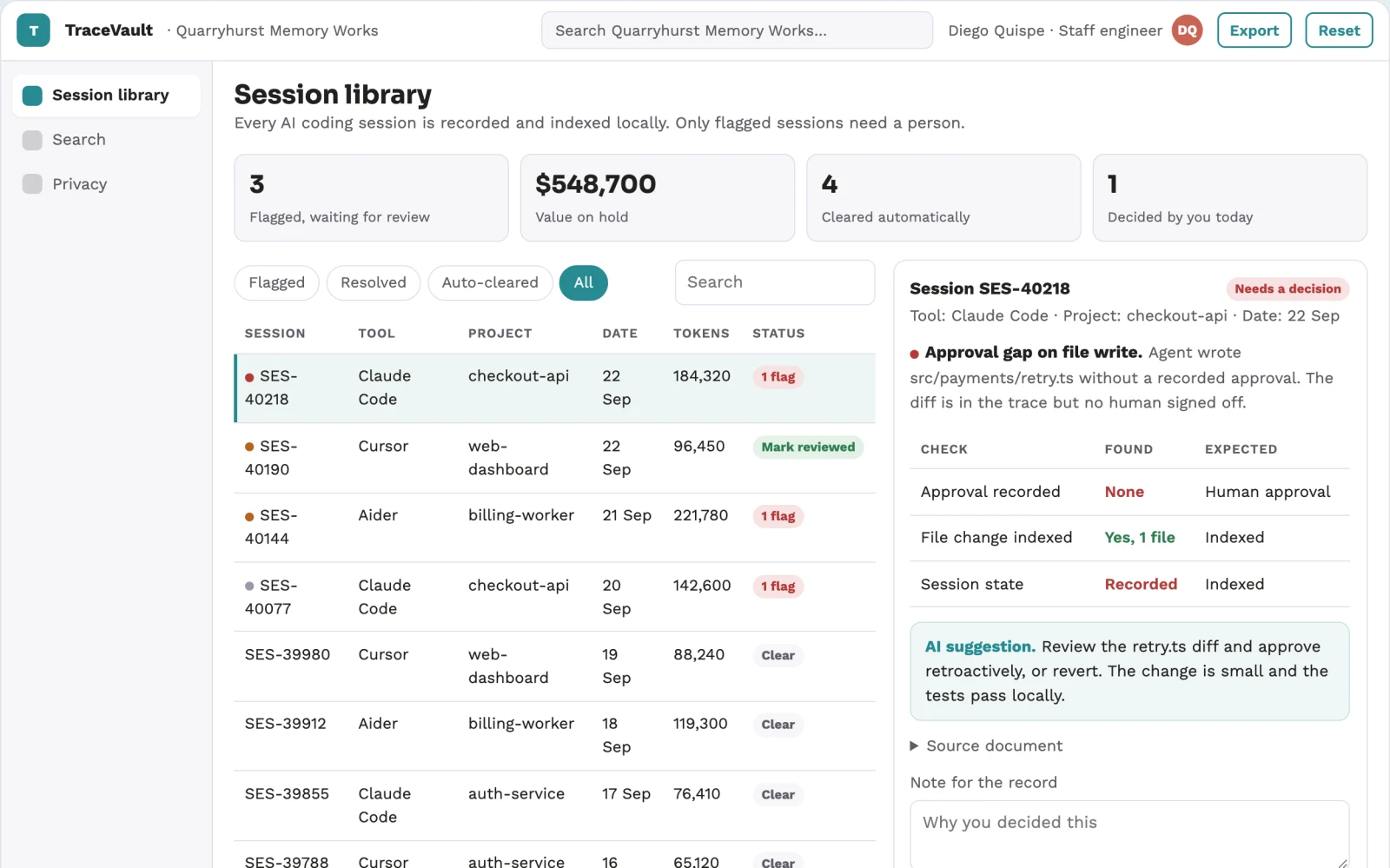
Task: Click the Flagged, waiting for review card
Action: click(371, 198)
